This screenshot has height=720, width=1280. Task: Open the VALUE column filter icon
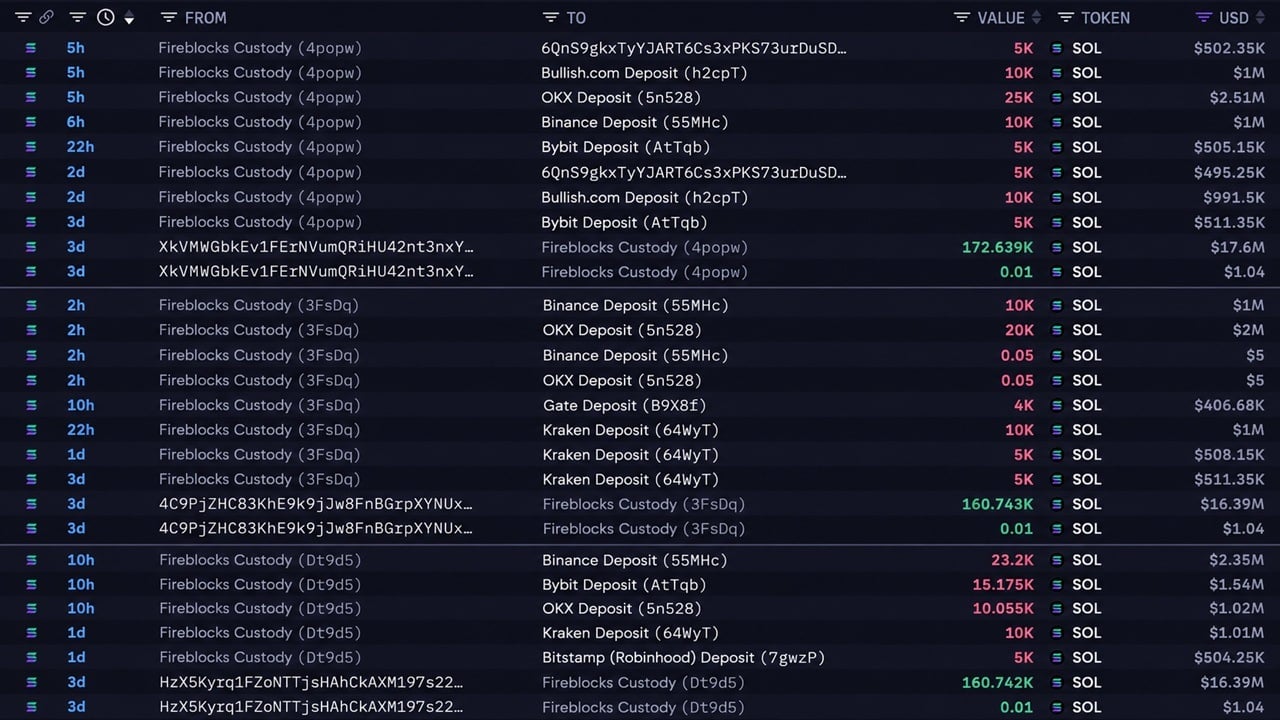click(962, 17)
